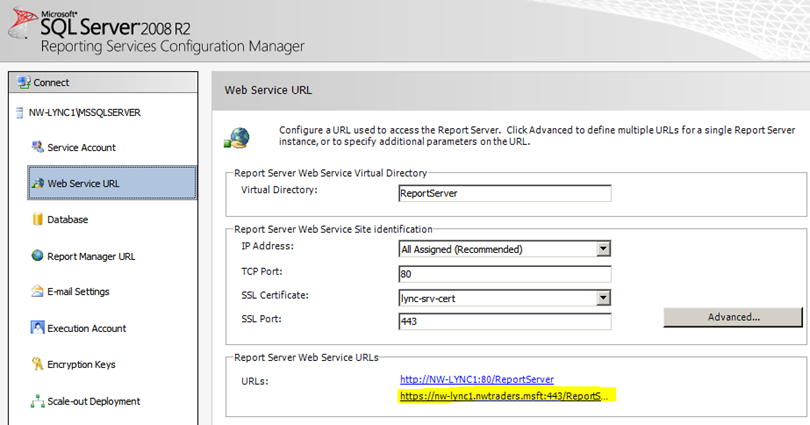Click the Report Server Web Service Site identification title

pos(333,229)
